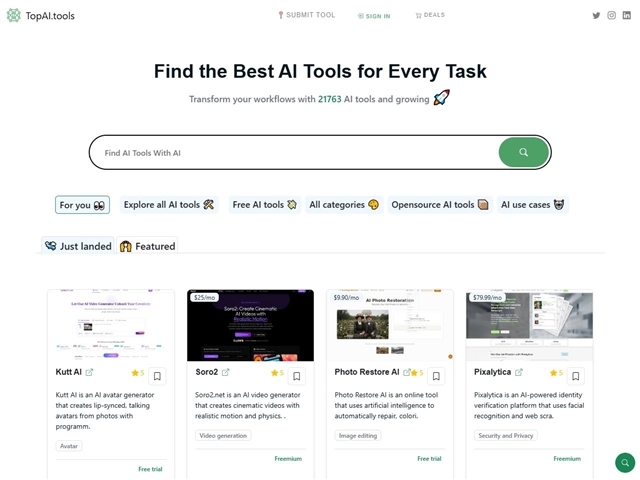The height and width of the screenshot is (480, 640).
Task: Click Free trial label on Photo Restore AI
Action: (429, 459)
